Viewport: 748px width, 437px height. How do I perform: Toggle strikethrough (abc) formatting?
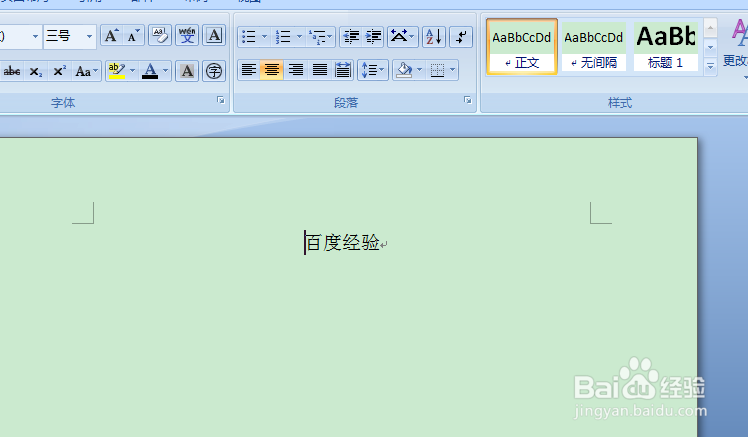12,72
